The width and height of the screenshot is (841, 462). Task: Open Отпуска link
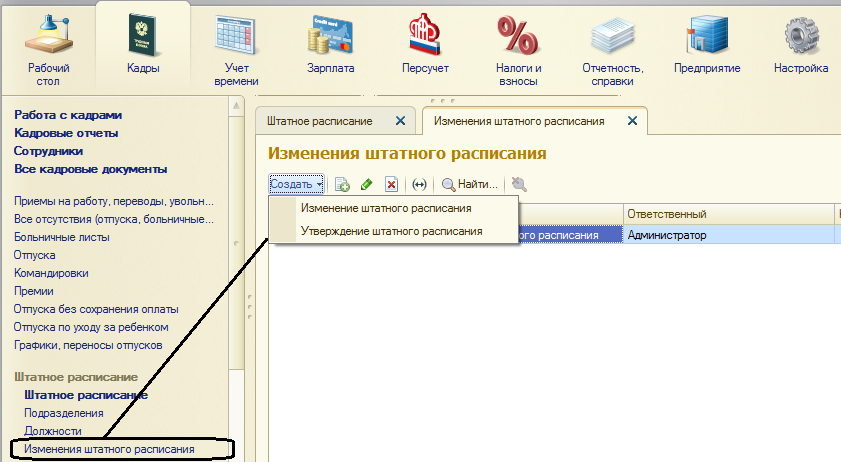point(34,255)
